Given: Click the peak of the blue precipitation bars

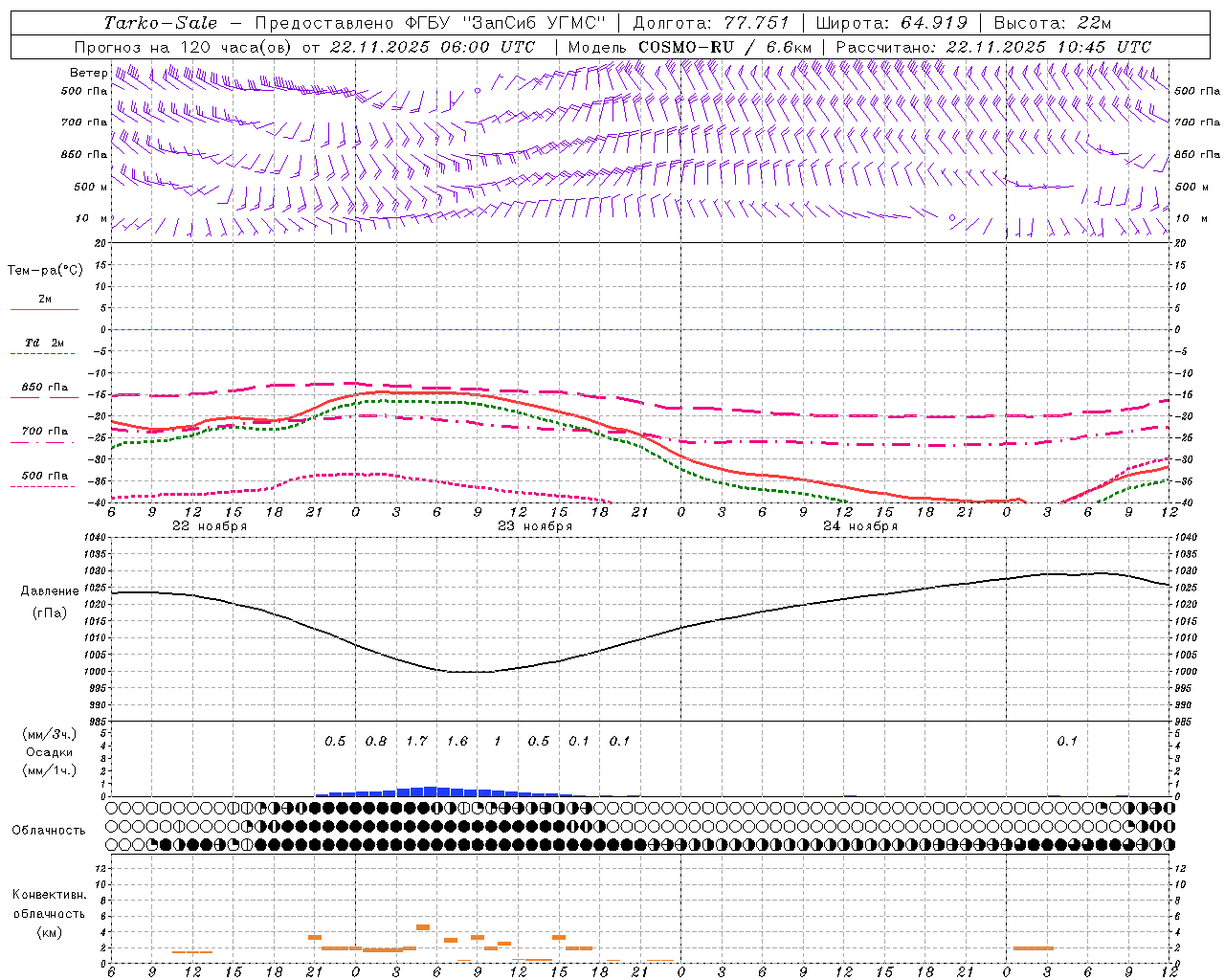Looking at the screenshot, I should (431, 791).
